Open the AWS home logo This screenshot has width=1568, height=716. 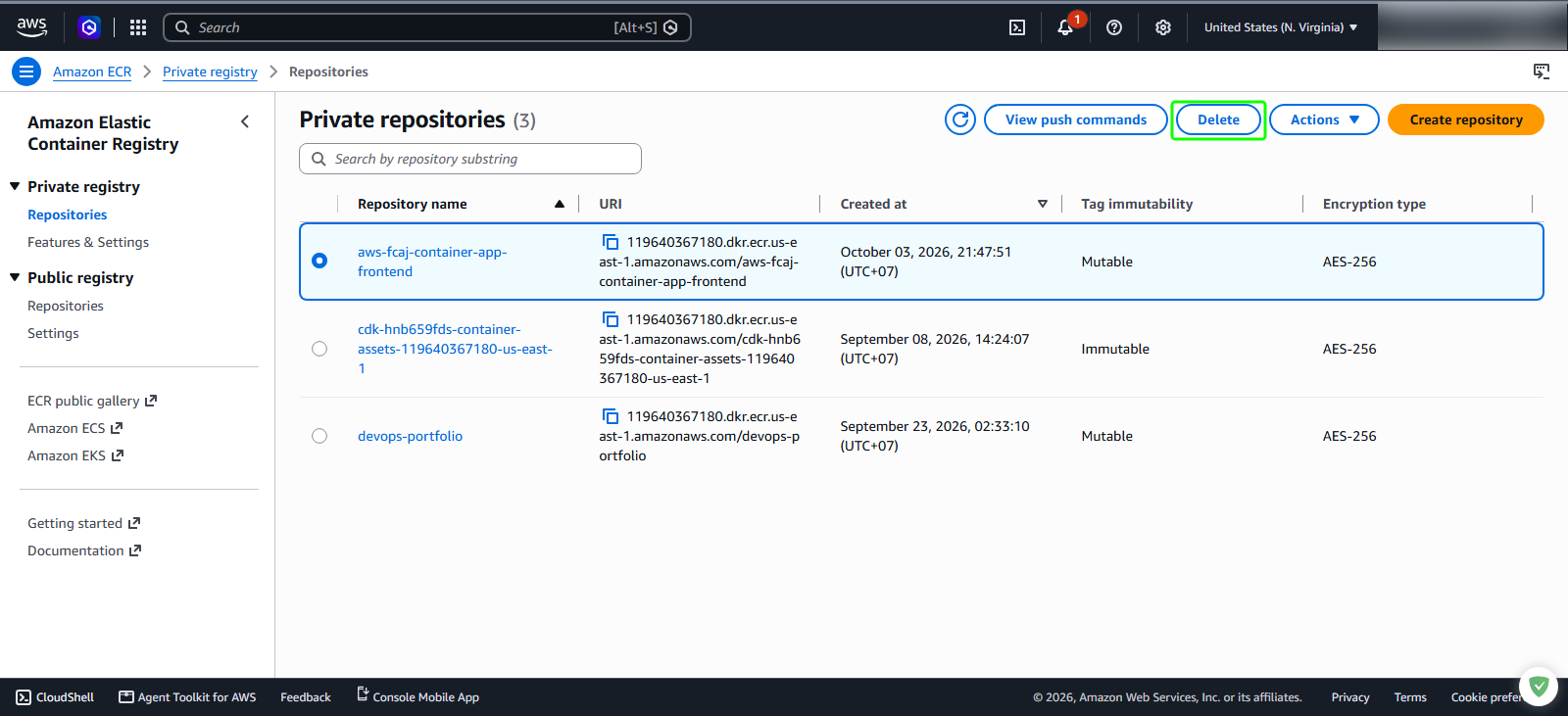click(31, 27)
